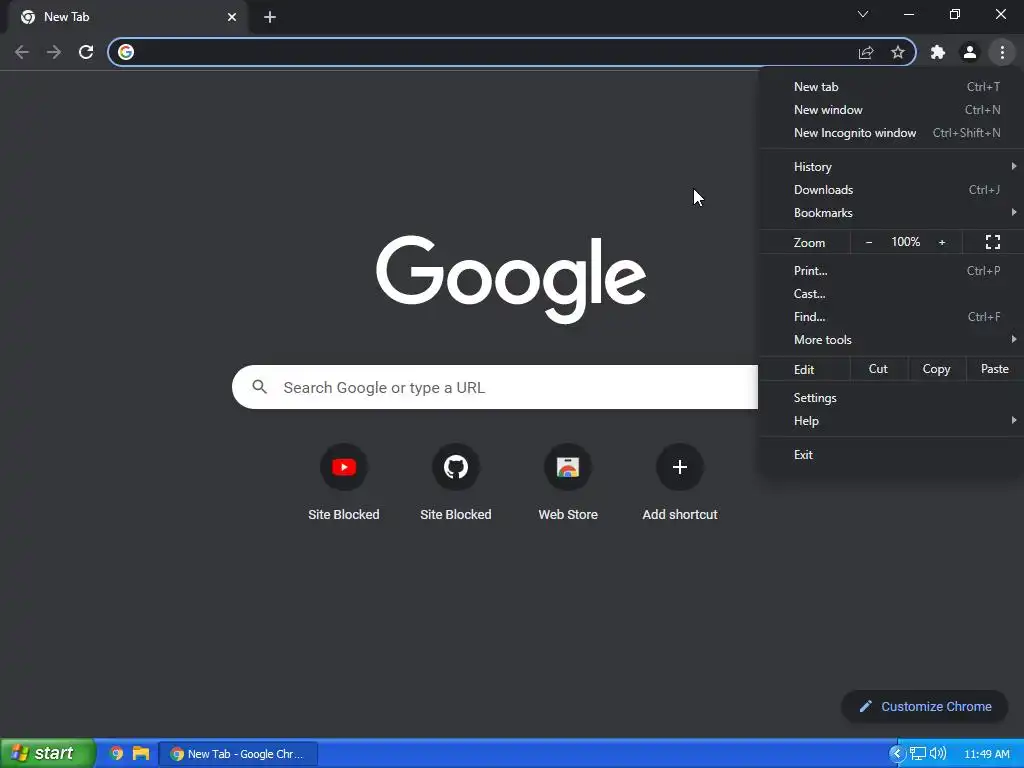
Task: Select New window menu item
Action: pyautogui.click(x=891, y=110)
